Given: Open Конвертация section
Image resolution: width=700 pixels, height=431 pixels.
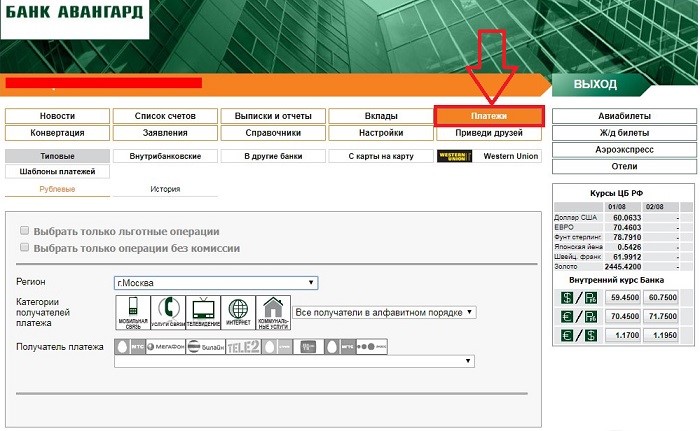Looking at the screenshot, I should click(57, 133).
